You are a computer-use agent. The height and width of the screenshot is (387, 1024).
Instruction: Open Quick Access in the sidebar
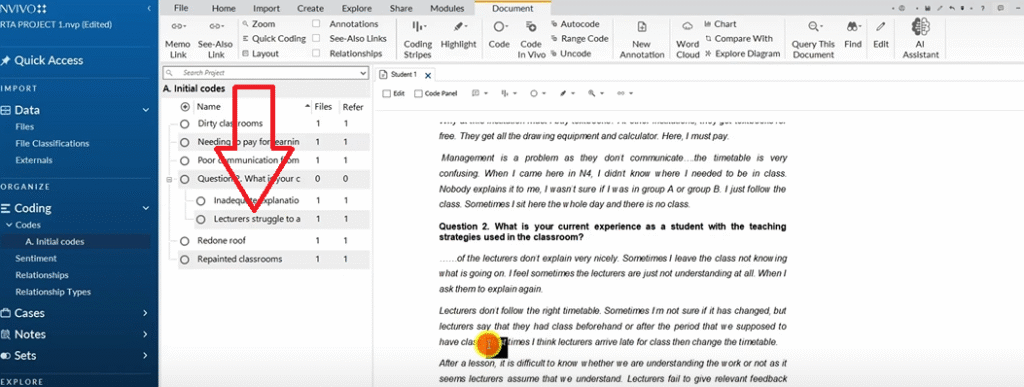42,61
